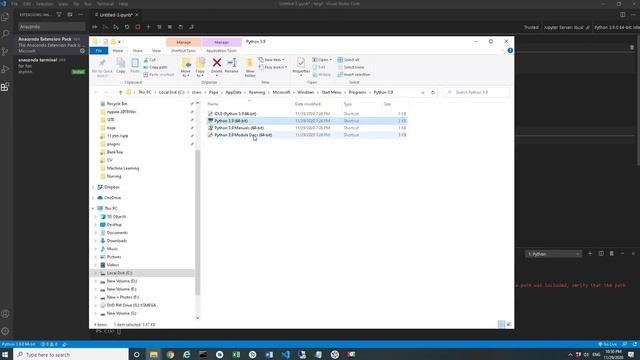Screen dimensions: 640x360
Task: Click split editor icon in VS Code
Action: click(622, 14)
